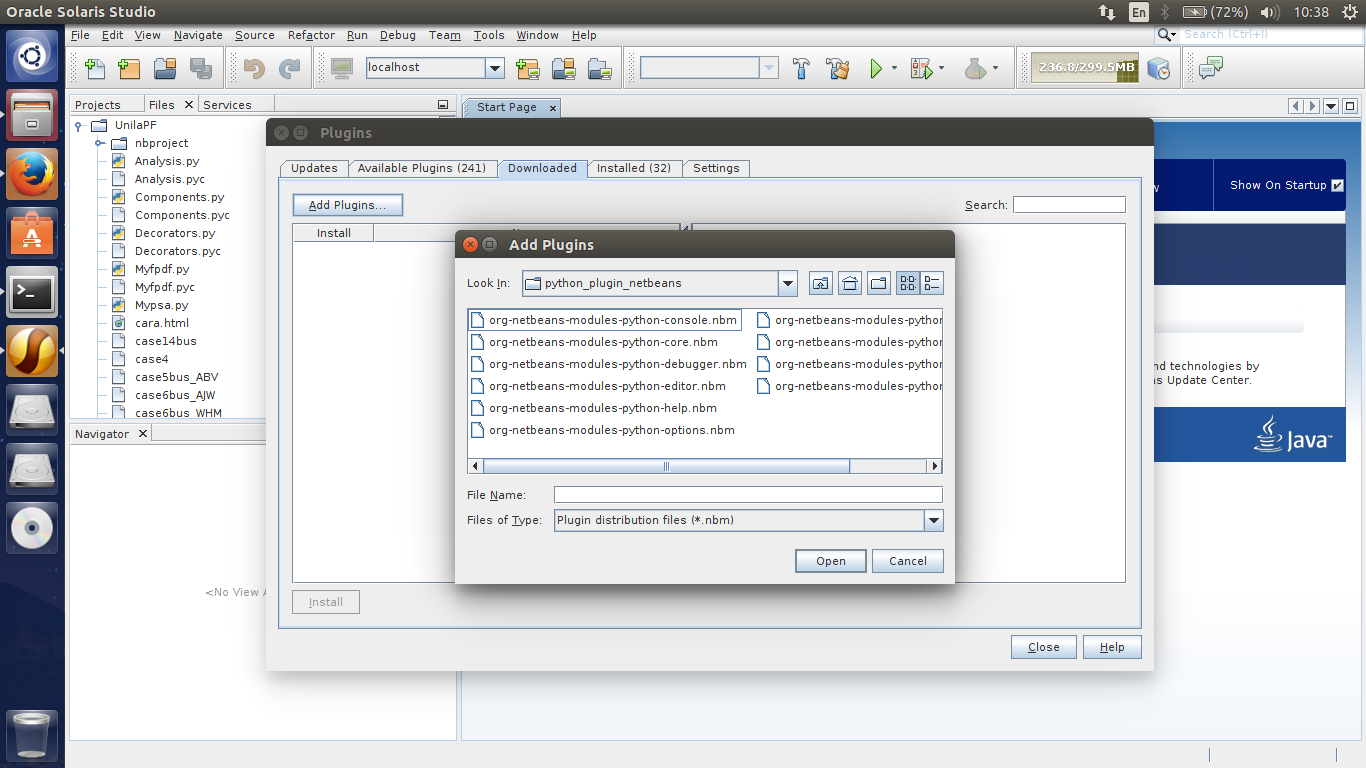
Task: Click the Redo arrow in the toolbar
Action: coord(289,68)
